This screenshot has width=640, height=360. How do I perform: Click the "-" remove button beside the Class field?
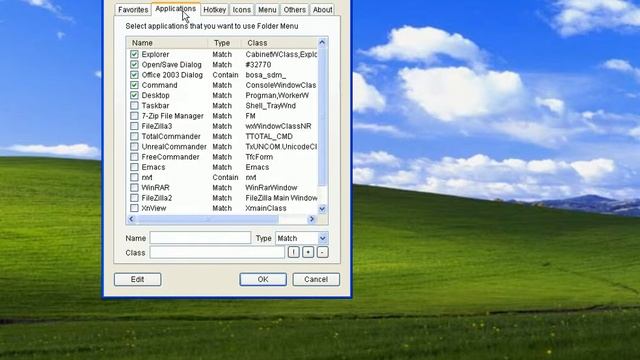[x=322, y=252]
